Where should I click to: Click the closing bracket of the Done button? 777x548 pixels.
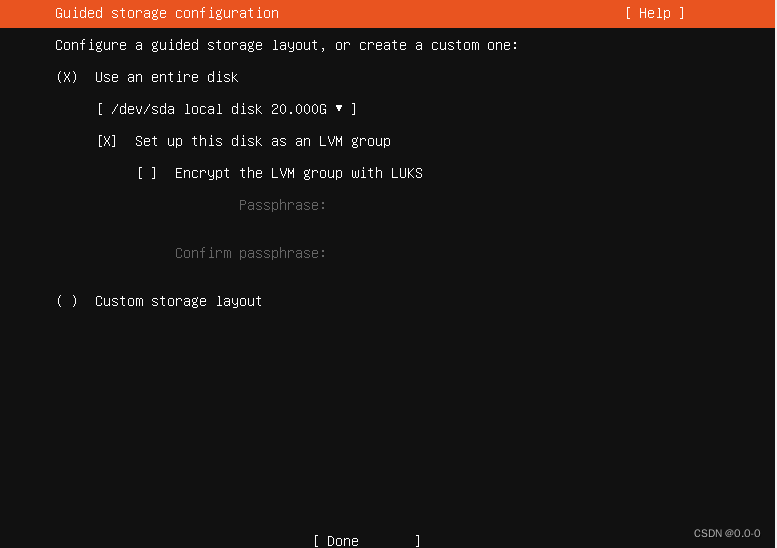[418, 541]
